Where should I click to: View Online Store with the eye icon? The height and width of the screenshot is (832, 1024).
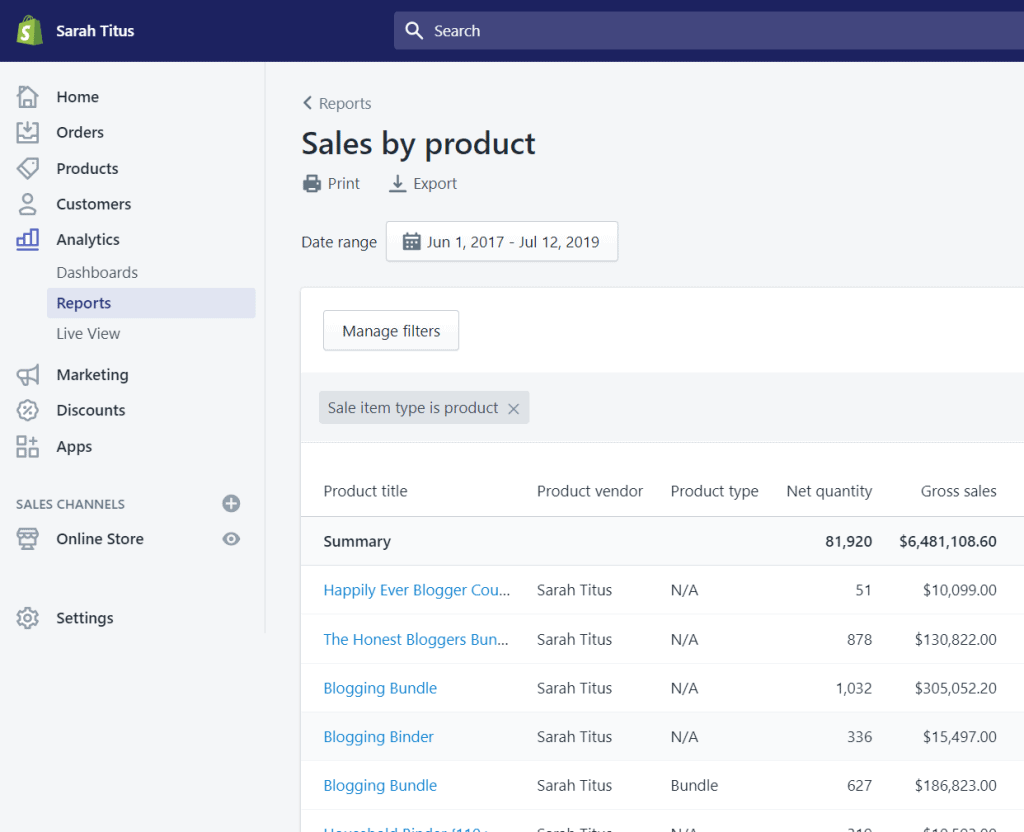[231, 539]
